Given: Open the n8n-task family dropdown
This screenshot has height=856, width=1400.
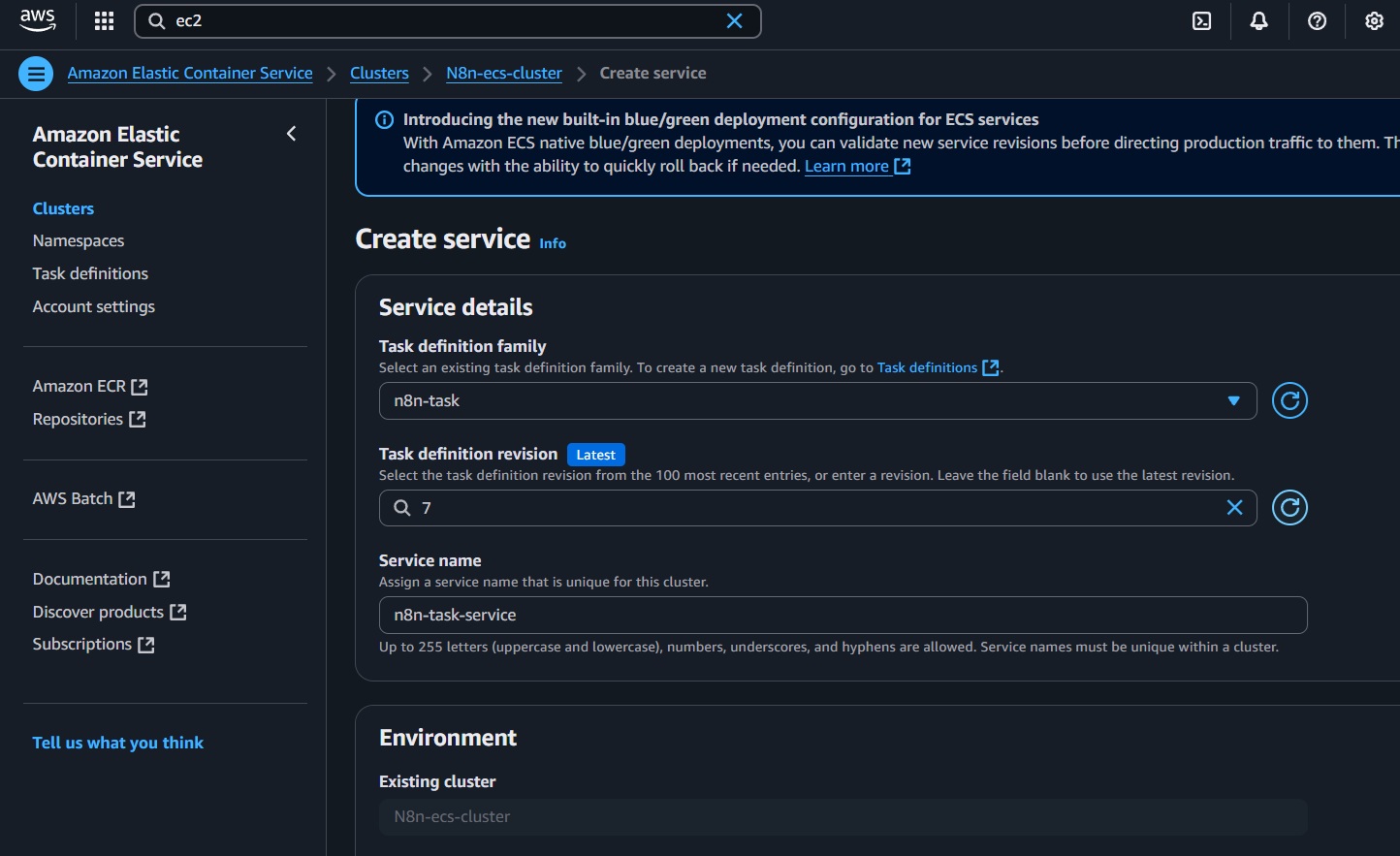Looking at the screenshot, I should (x=817, y=400).
